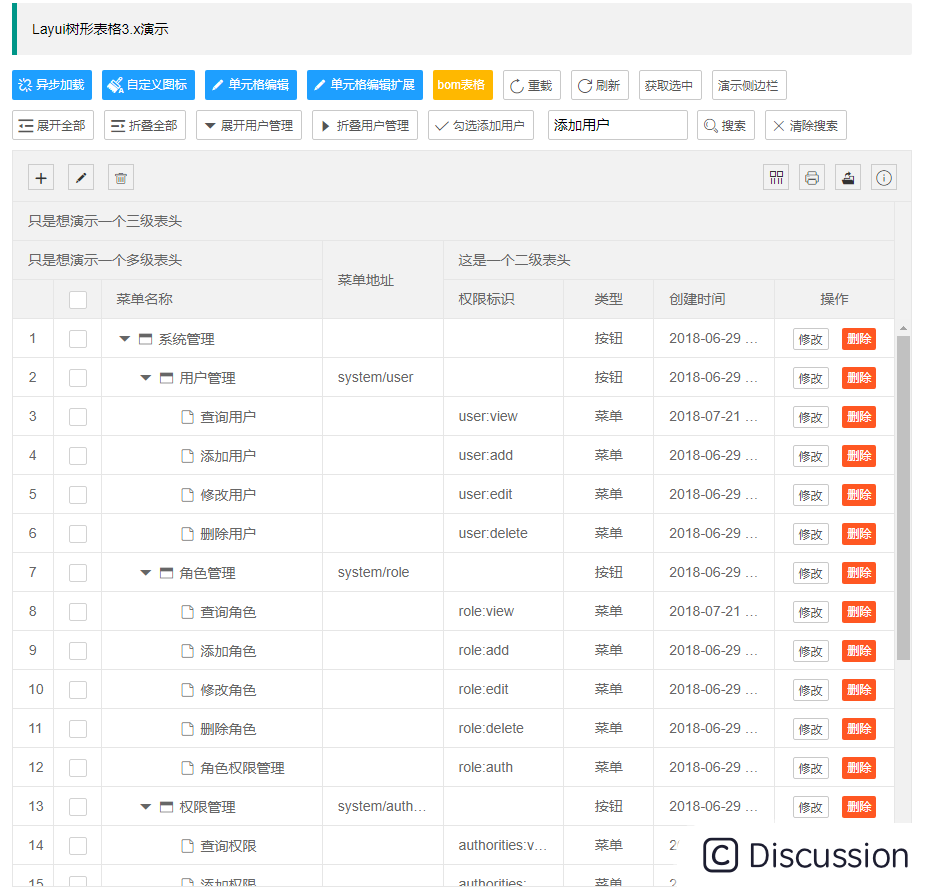The height and width of the screenshot is (887, 936).
Task: Click the 搜索 search button
Action: point(726,125)
